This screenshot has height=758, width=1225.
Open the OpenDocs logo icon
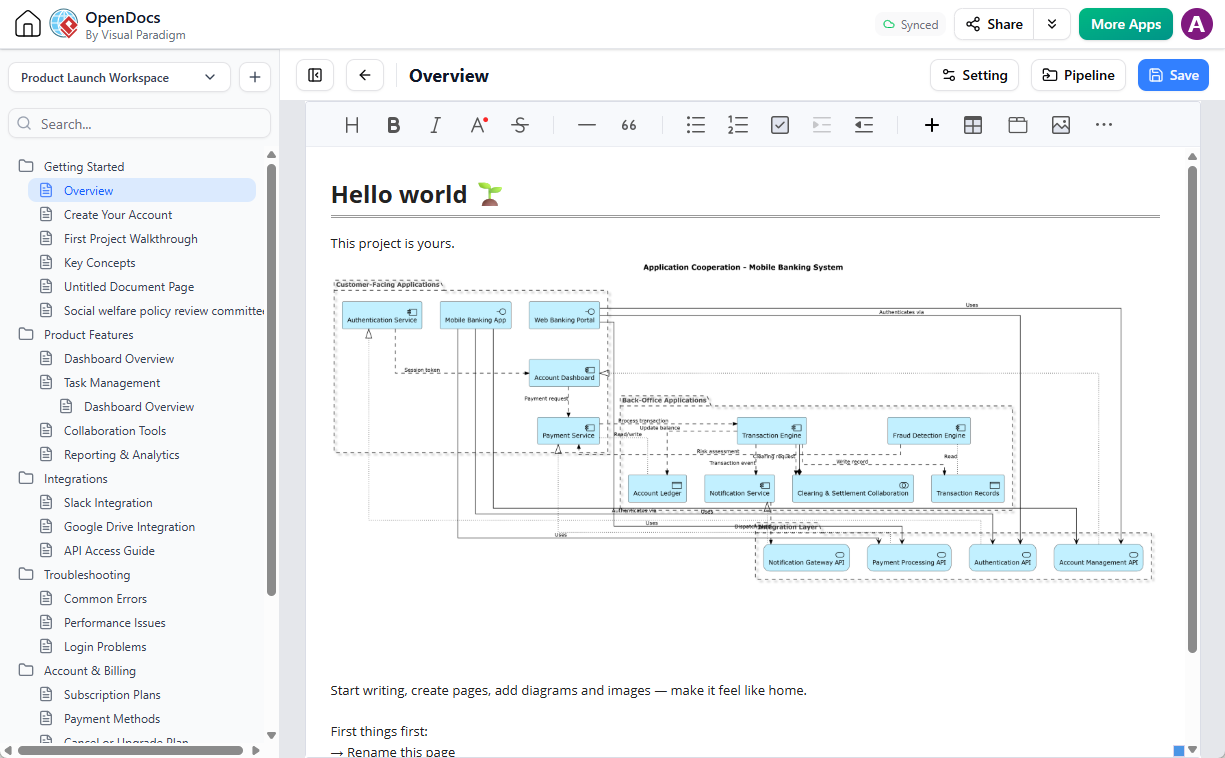(63, 24)
